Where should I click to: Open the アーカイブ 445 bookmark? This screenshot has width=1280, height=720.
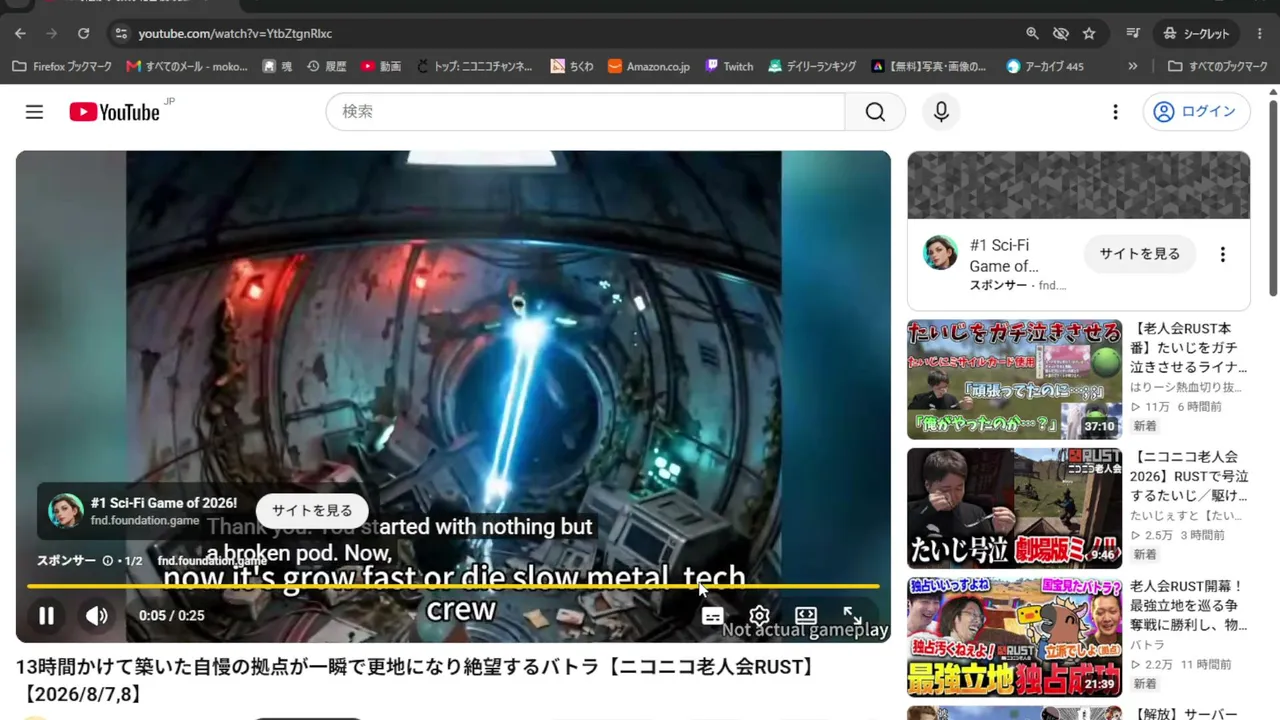(1045, 66)
